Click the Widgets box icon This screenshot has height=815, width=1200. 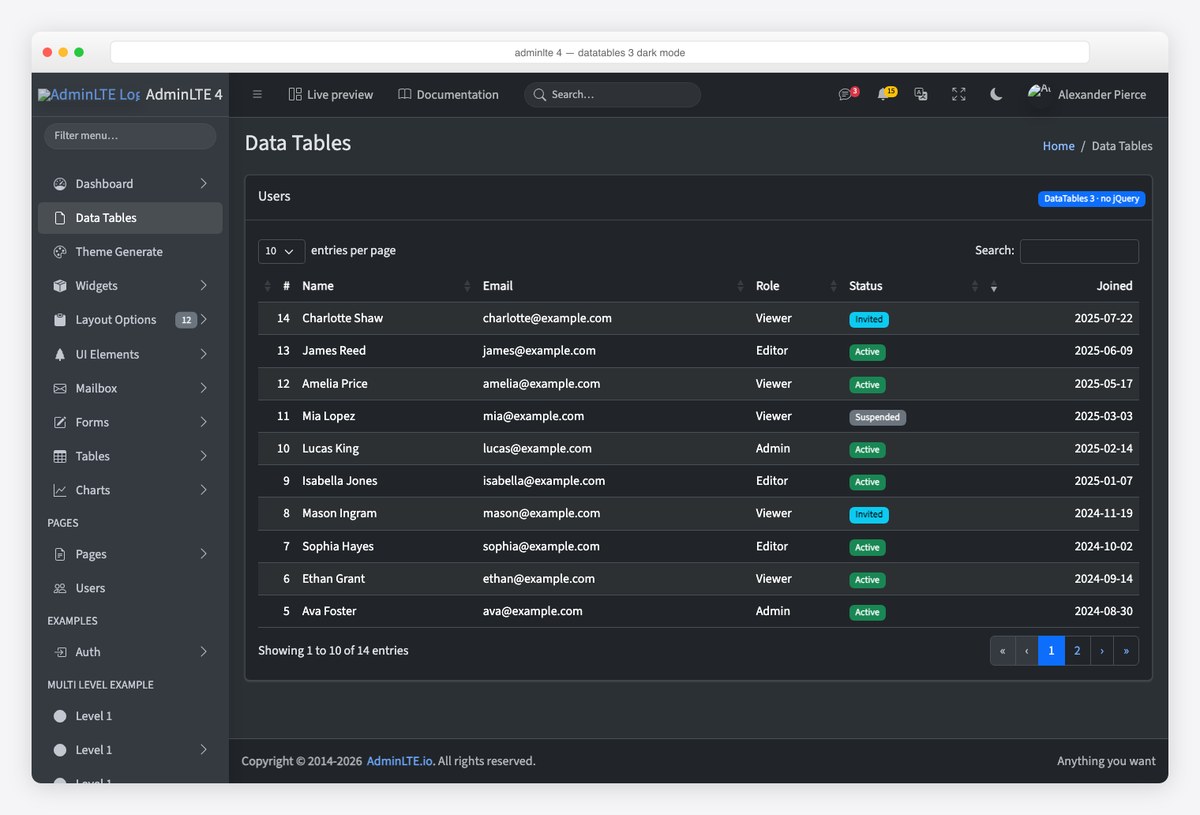(x=60, y=286)
